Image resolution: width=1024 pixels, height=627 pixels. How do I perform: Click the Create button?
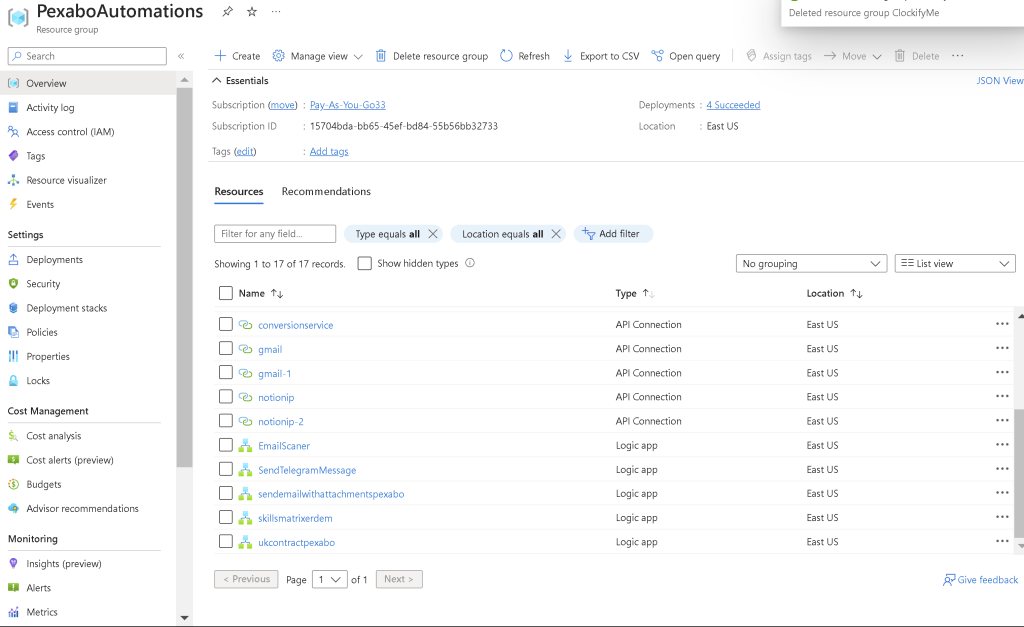(x=238, y=56)
